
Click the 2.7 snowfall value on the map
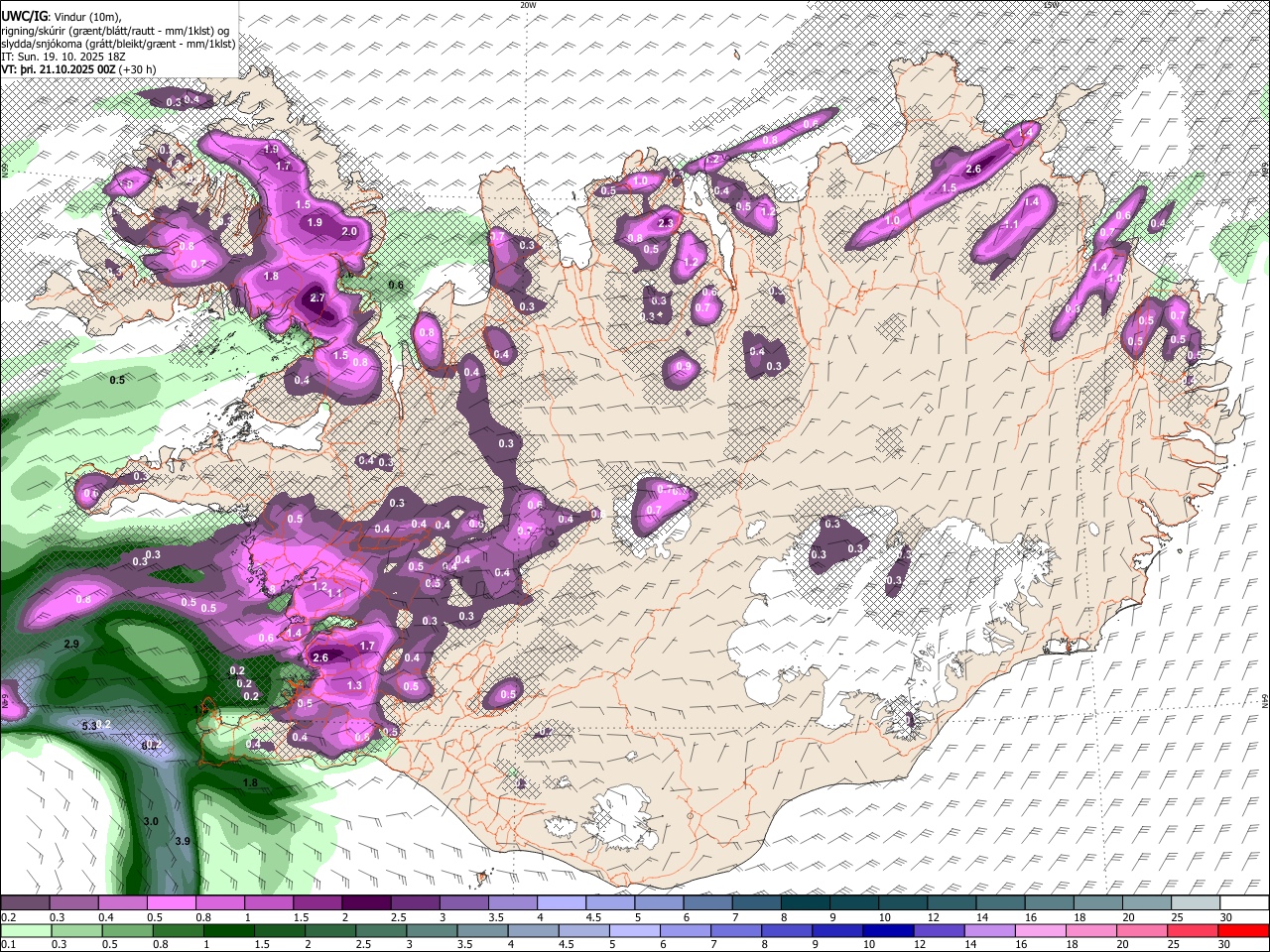(317, 297)
